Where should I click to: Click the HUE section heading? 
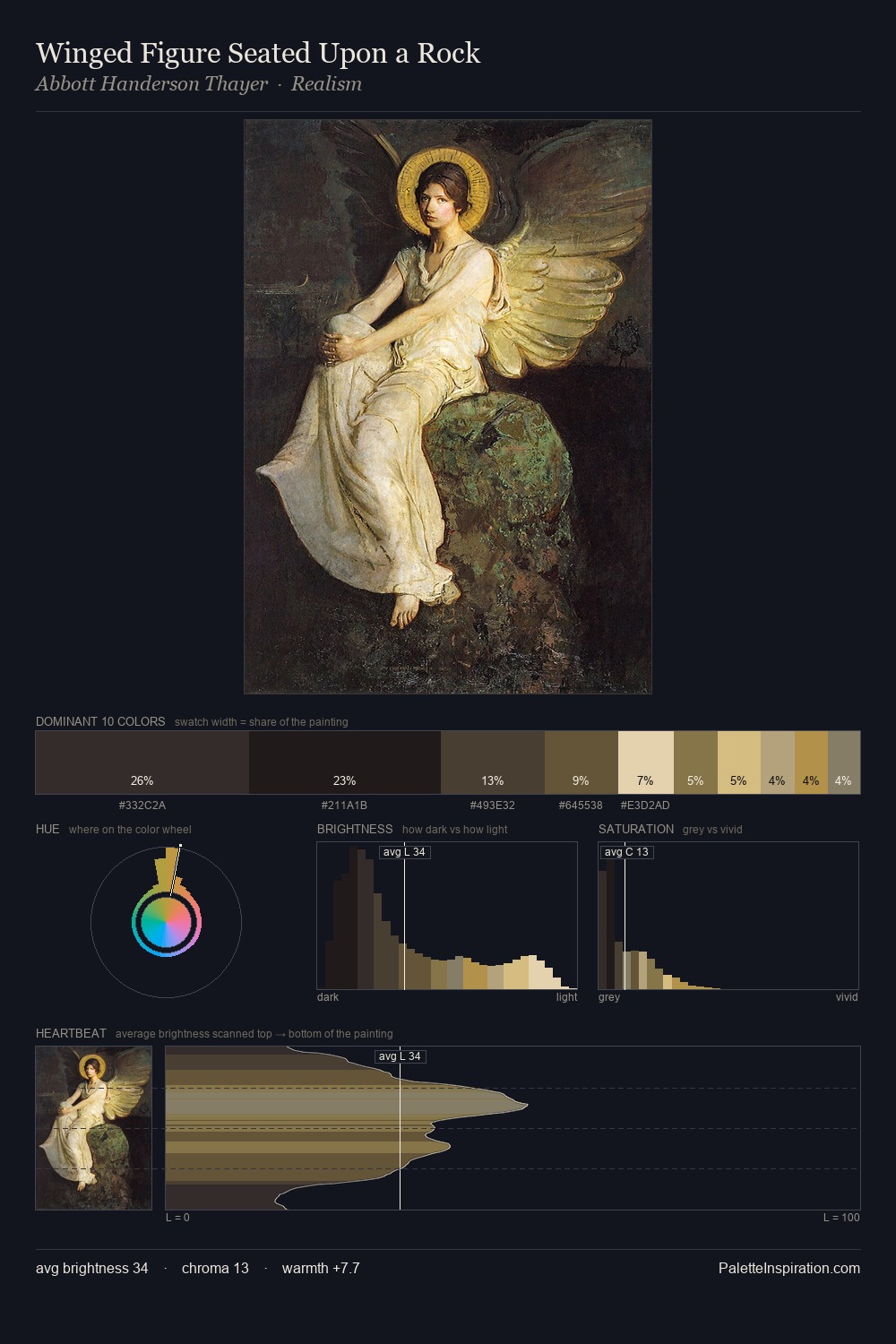[x=47, y=829]
